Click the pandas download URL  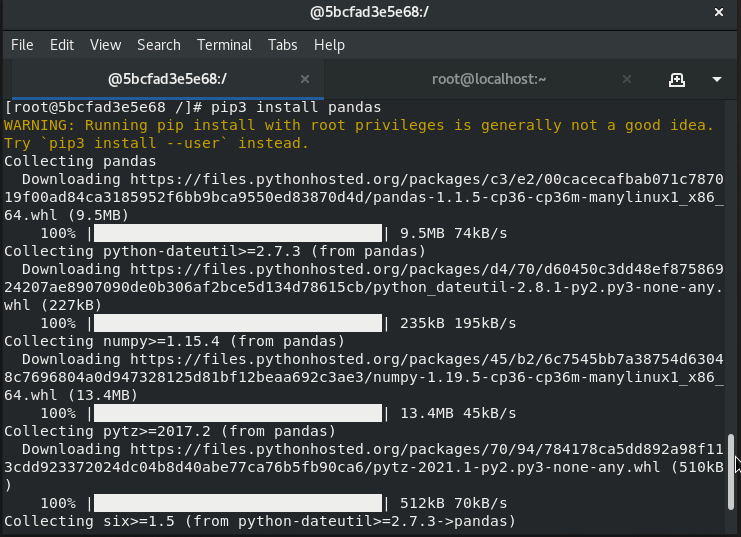point(364,197)
